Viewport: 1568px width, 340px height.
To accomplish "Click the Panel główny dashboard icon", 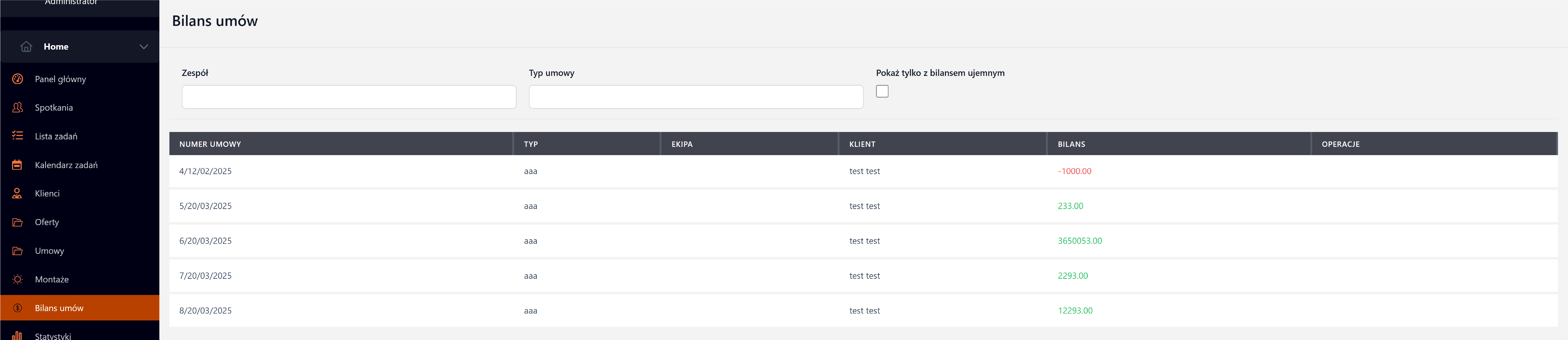I will pyautogui.click(x=18, y=79).
